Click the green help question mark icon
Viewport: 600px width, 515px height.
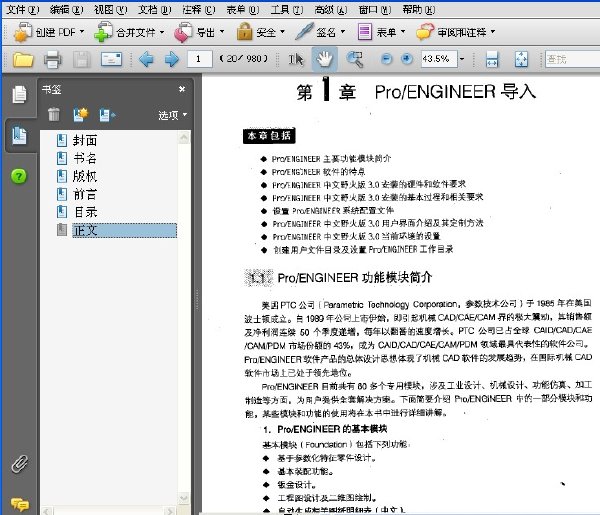point(19,176)
